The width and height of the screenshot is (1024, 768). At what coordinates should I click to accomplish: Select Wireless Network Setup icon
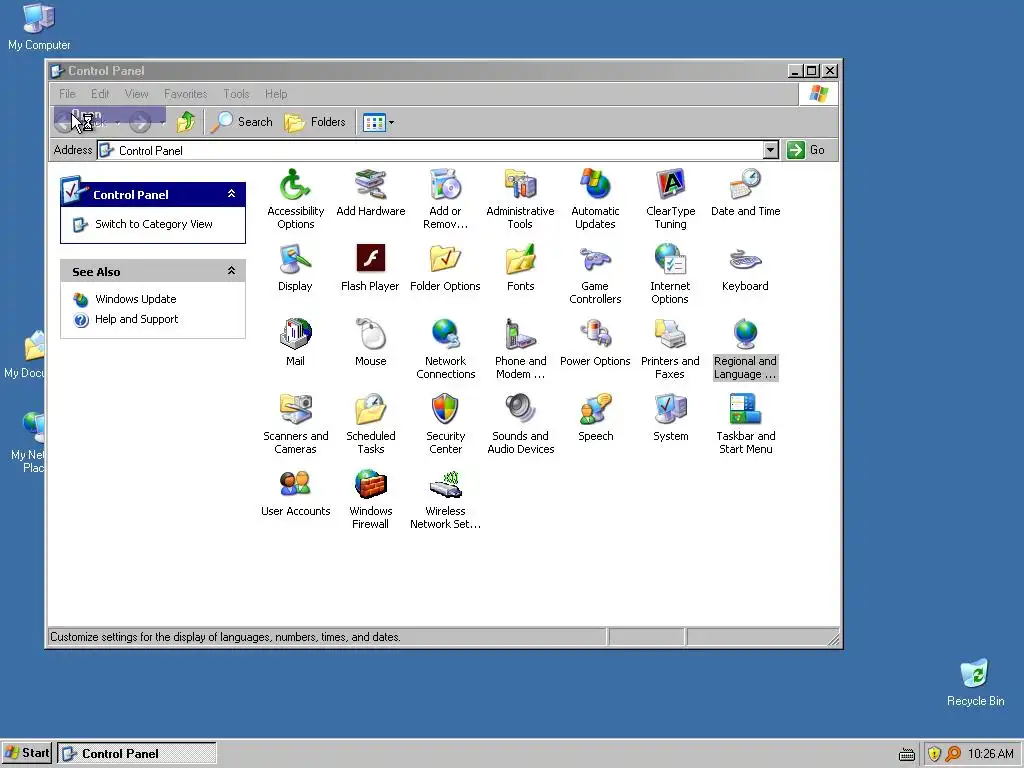click(x=445, y=500)
